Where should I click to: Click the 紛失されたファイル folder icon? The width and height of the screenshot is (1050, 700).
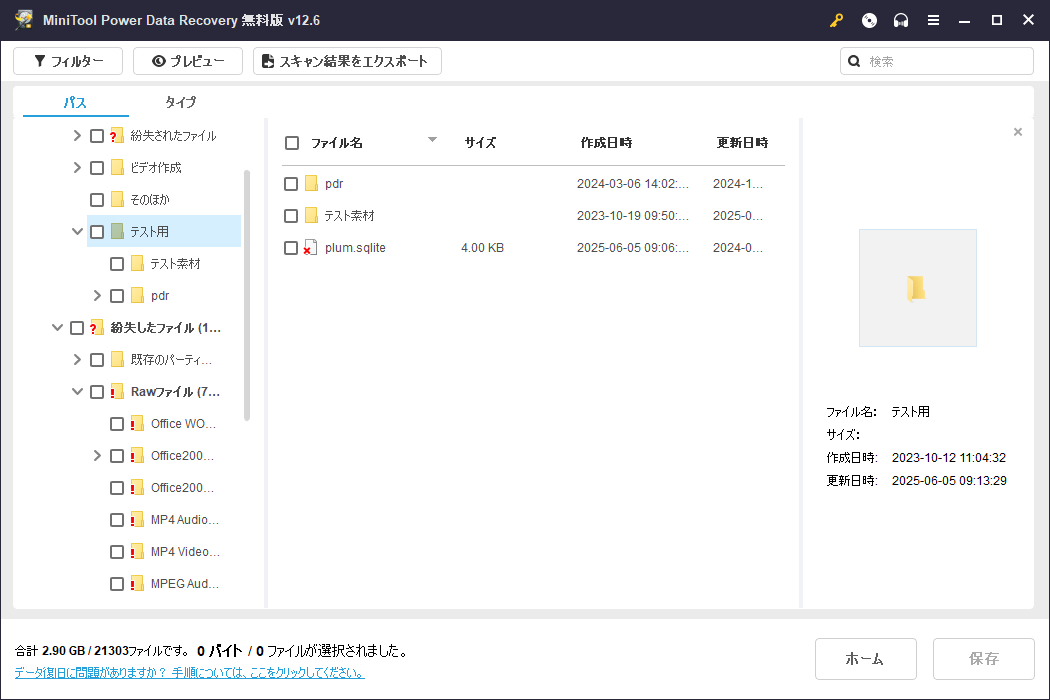(117, 135)
